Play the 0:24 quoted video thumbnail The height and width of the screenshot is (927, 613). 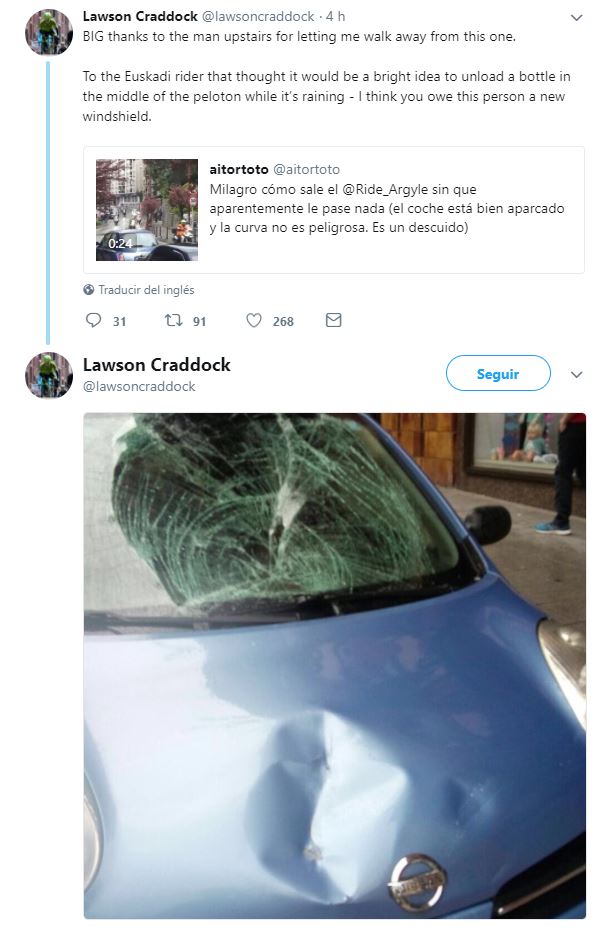[147, 210]
